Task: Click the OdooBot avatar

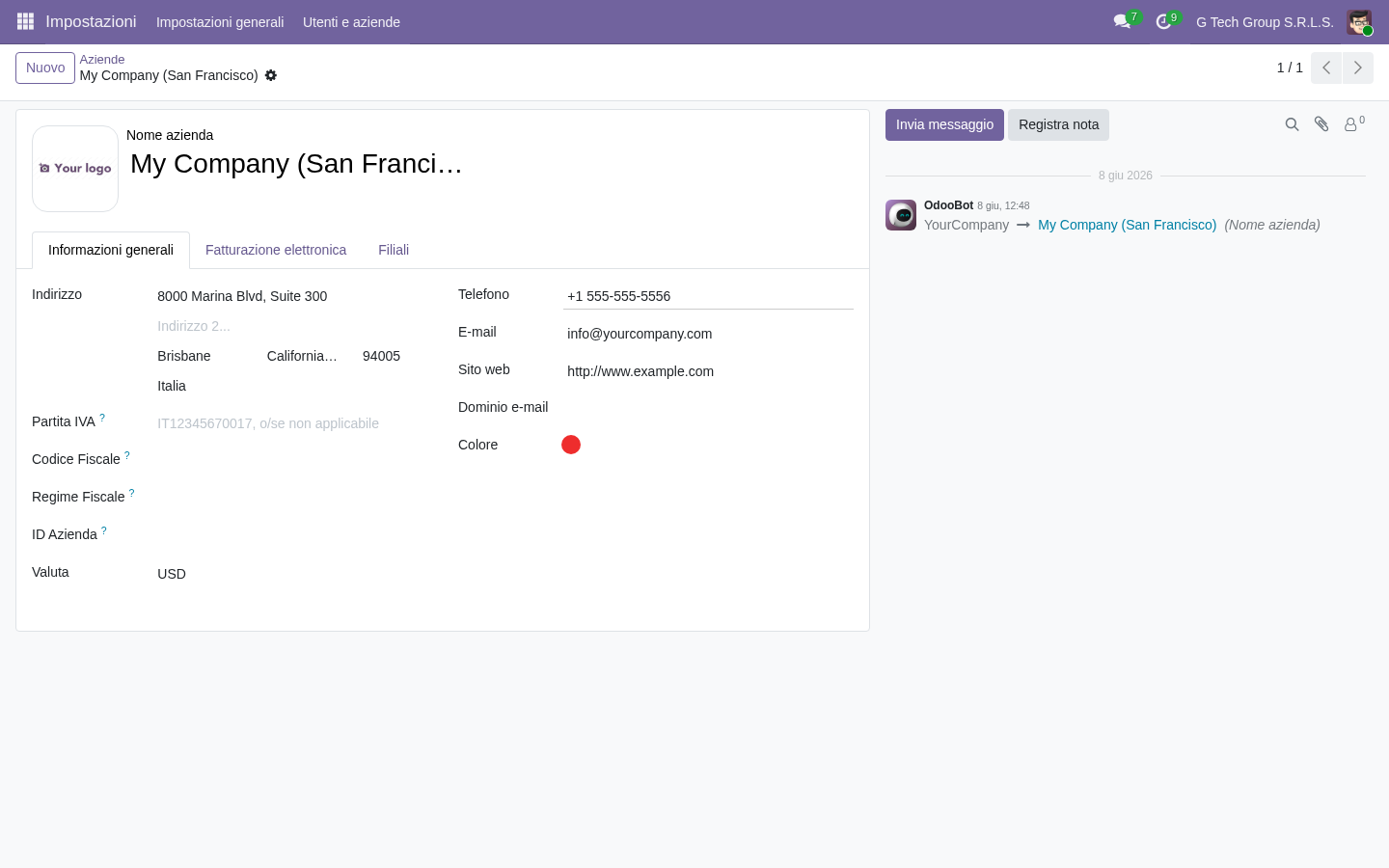Action: (x=901, y=215)
